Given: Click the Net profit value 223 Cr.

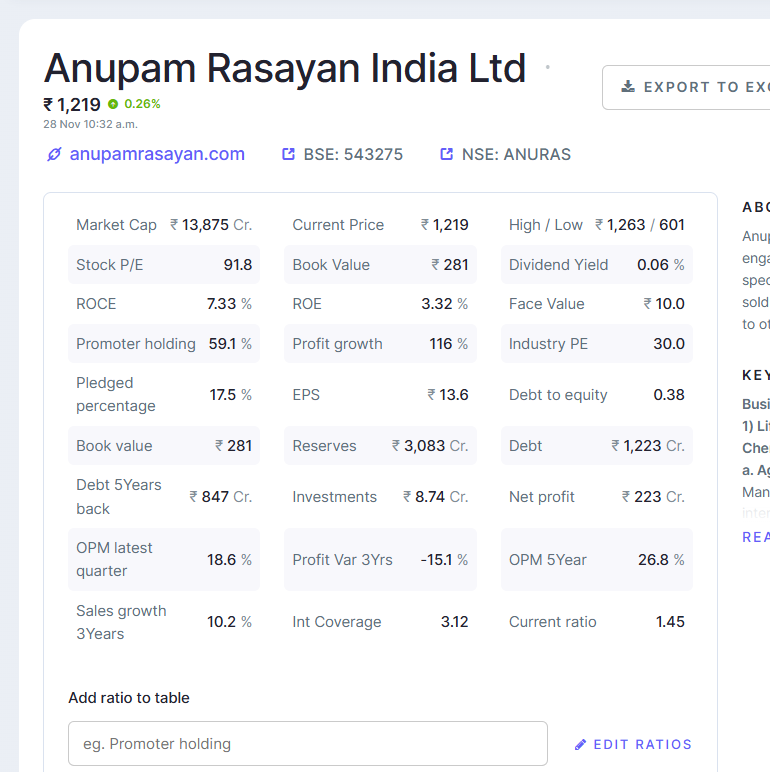Looking at the screenshot, I should pos(653,497).
